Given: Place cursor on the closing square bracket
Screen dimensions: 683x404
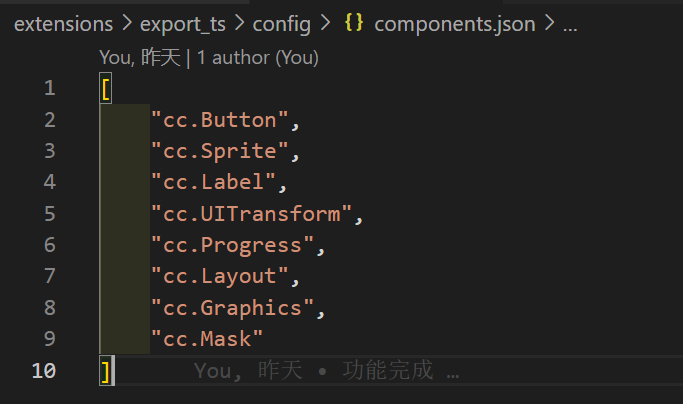Looking at the screenshot, I should pyautogui.click(x=105, y=371).
